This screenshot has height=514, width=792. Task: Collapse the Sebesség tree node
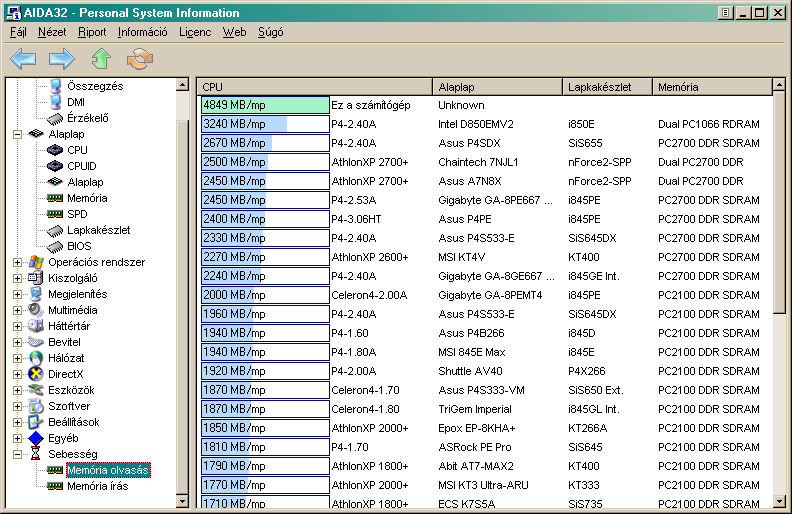(x=18, y=454)
